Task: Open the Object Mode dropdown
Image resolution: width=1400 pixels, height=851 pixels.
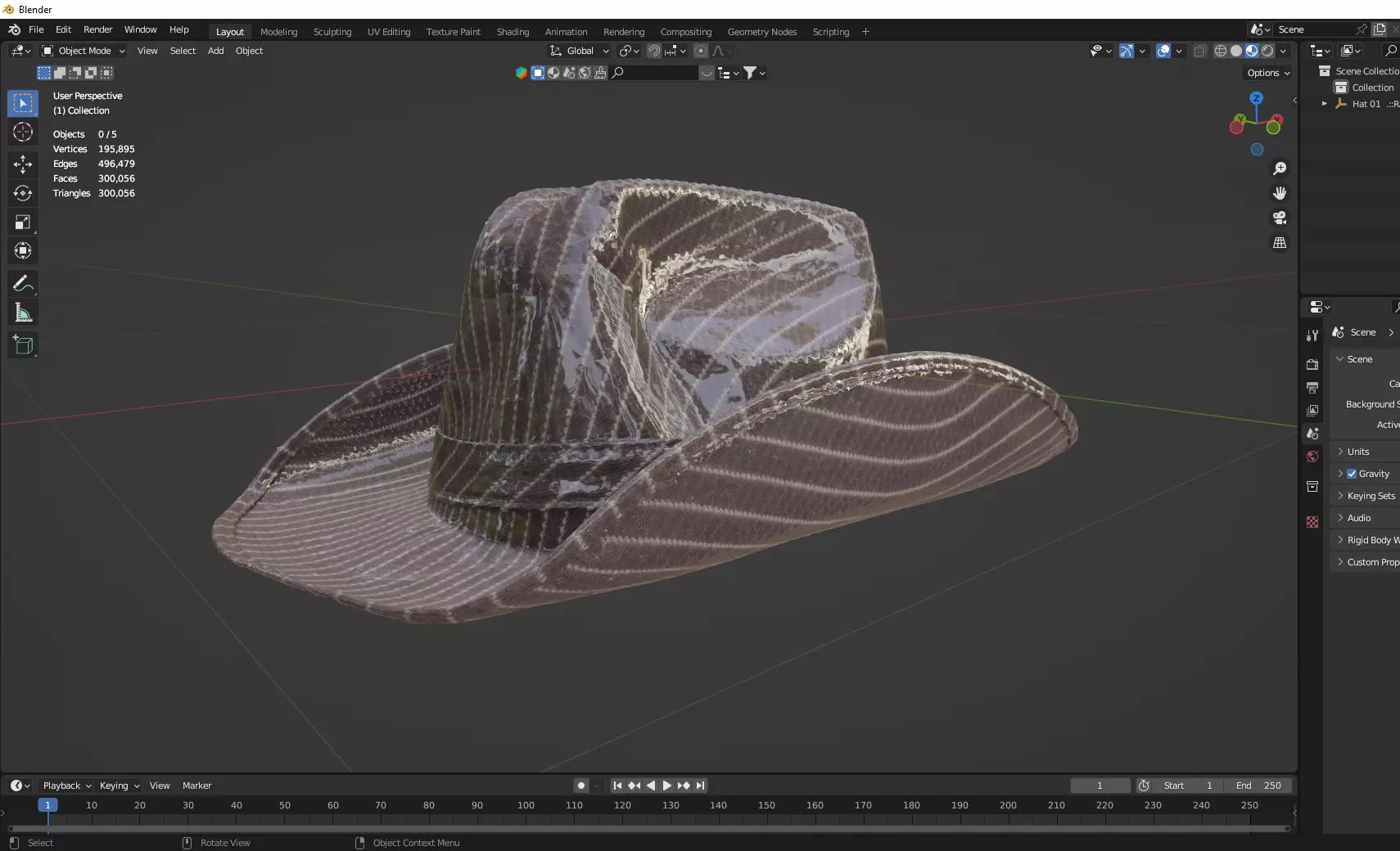Action: [84, 51]
